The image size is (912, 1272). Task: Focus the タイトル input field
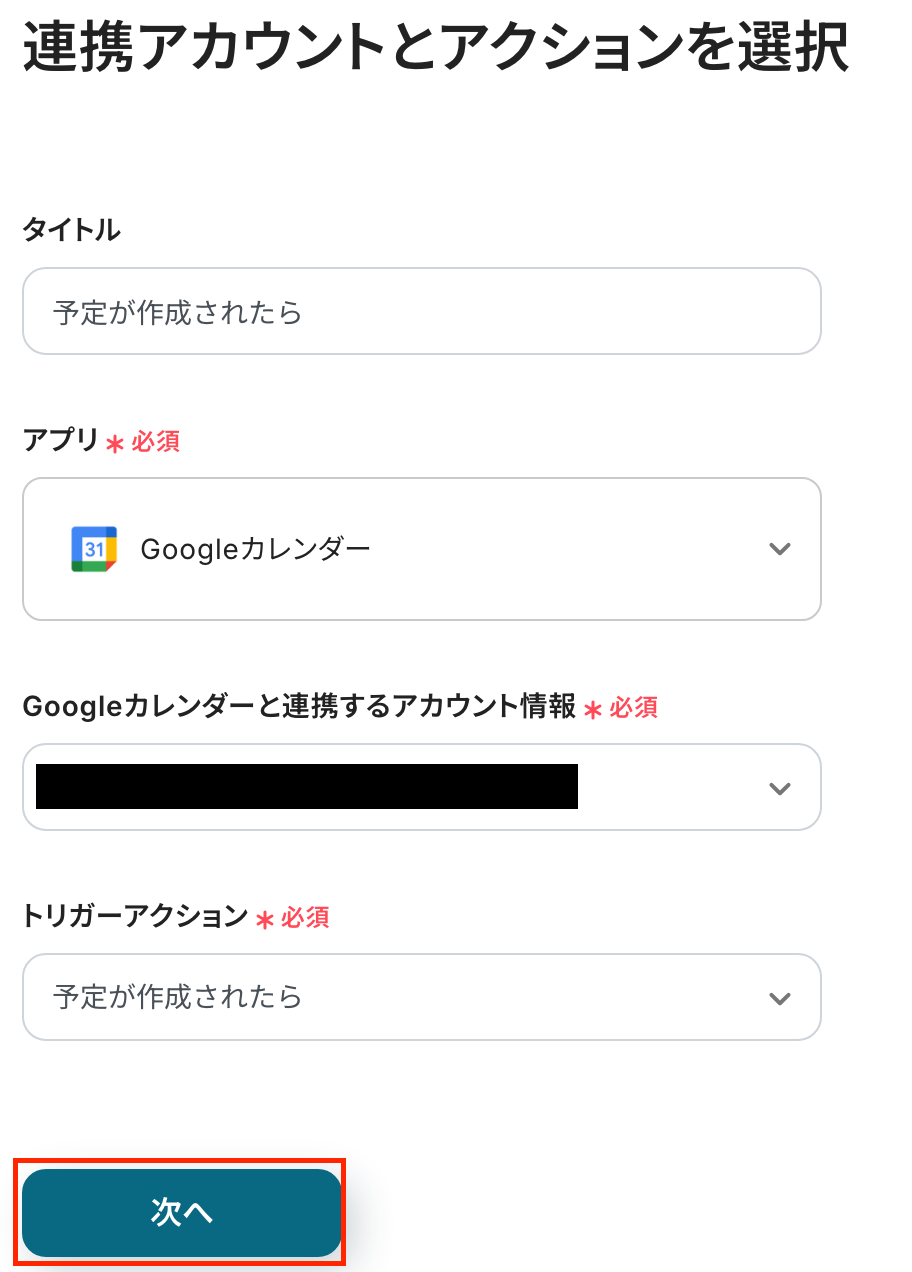click(421, 312)
